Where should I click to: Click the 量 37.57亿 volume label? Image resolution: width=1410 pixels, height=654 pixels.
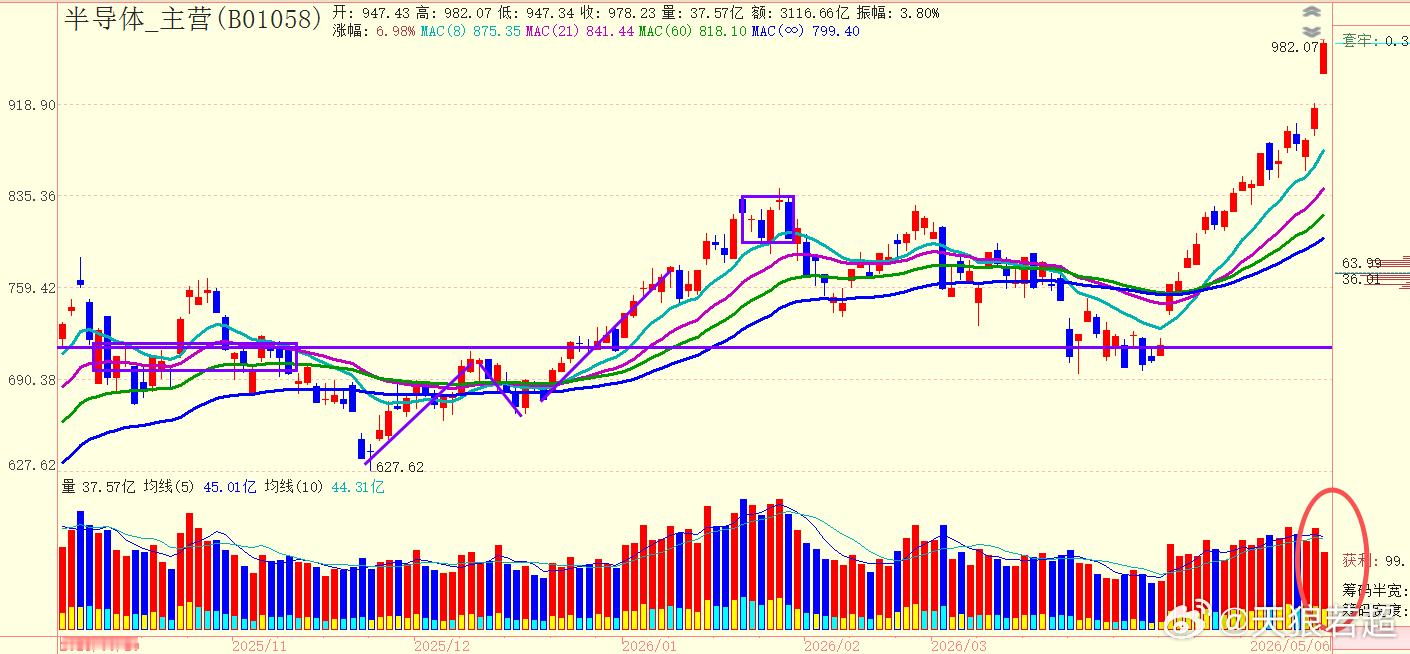click(98, 487)
